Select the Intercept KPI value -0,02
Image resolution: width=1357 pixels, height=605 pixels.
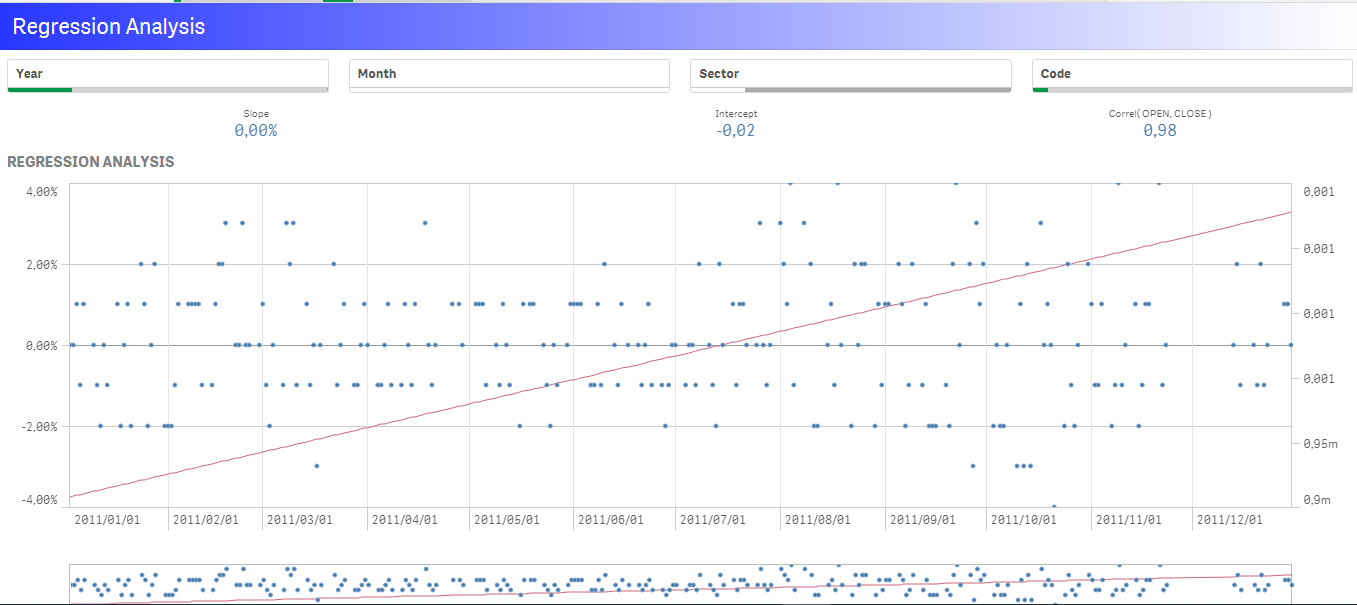pyautogui.click(x=736, y=131)
